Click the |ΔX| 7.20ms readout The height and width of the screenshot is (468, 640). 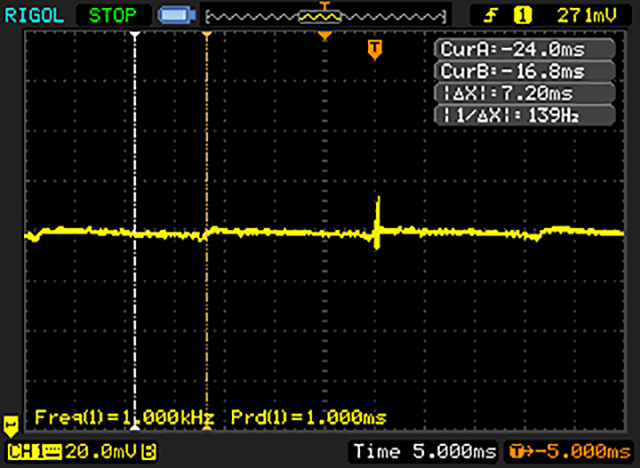pyautogui.click(x=525, y=93)
